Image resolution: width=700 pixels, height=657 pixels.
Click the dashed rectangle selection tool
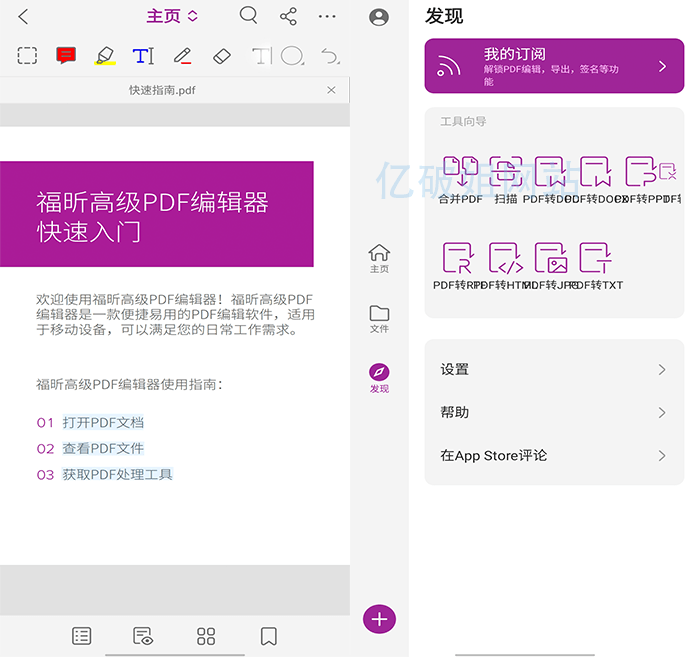point(27,56)
